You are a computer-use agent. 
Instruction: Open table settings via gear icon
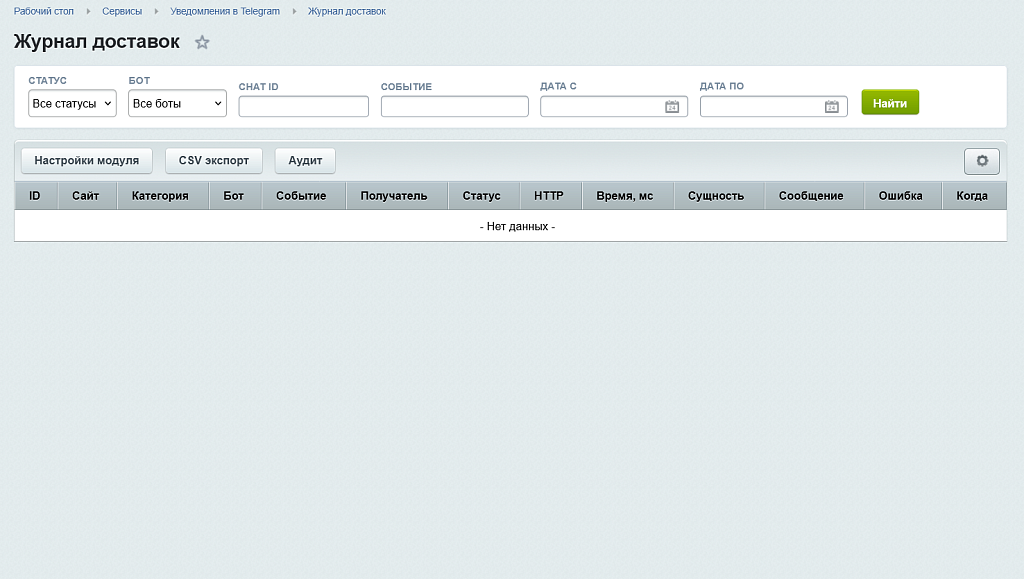click(982, 161)
